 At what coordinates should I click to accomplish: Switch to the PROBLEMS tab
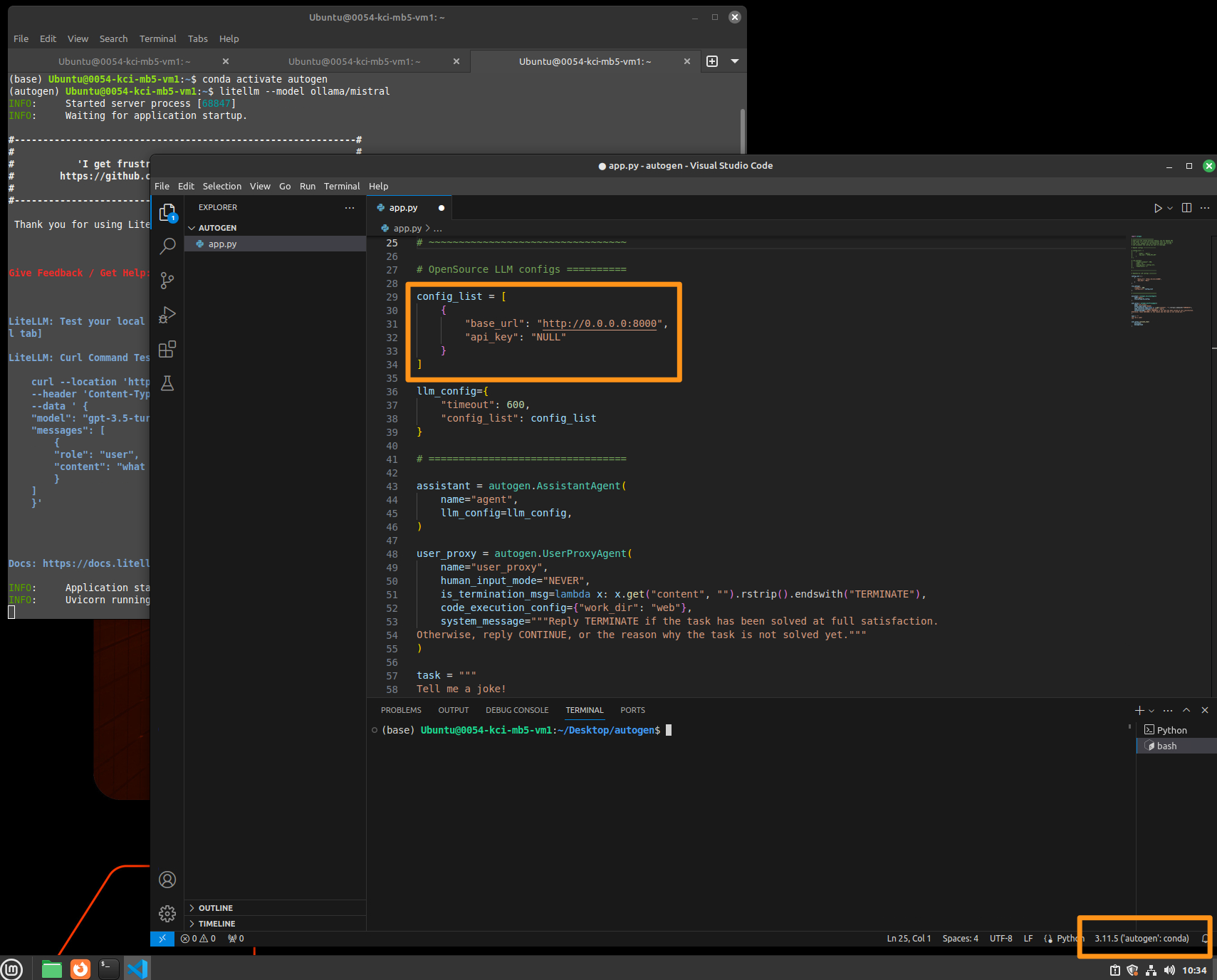tap(401, 710)
